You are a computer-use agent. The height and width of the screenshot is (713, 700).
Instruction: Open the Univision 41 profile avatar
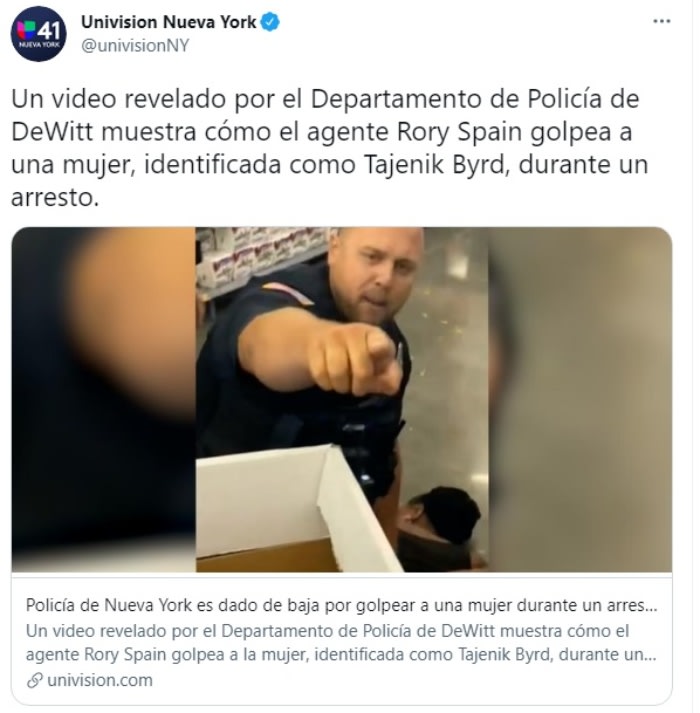(x=39, y=34)
